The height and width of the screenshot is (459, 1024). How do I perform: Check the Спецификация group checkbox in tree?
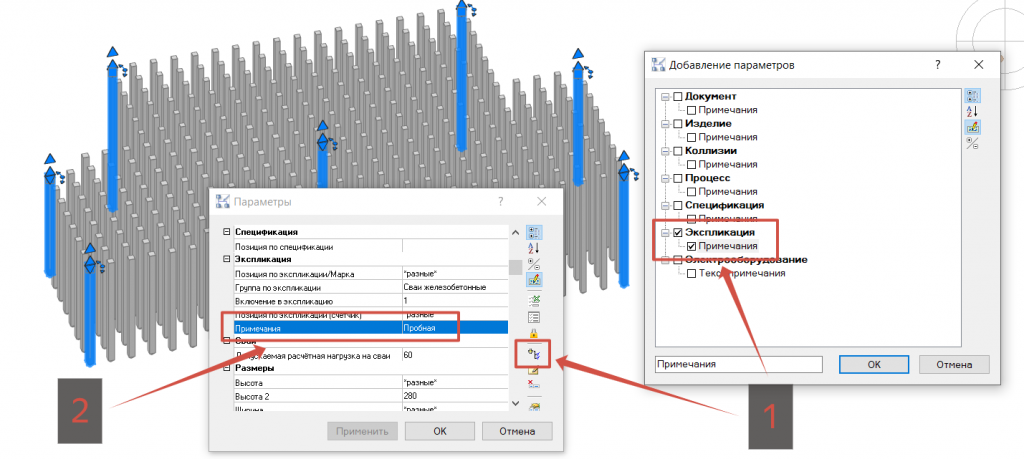(x=677, y=206)
